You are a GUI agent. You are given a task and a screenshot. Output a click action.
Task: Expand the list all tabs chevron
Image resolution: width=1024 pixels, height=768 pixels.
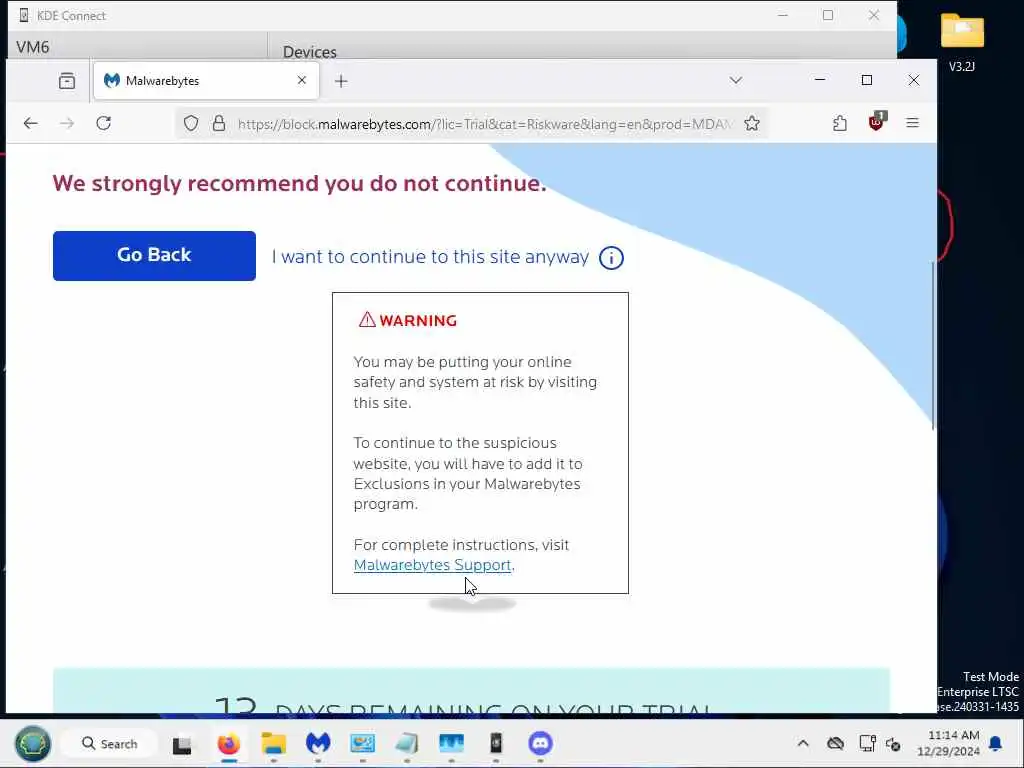pyautogui.click(x=736, y=80)
